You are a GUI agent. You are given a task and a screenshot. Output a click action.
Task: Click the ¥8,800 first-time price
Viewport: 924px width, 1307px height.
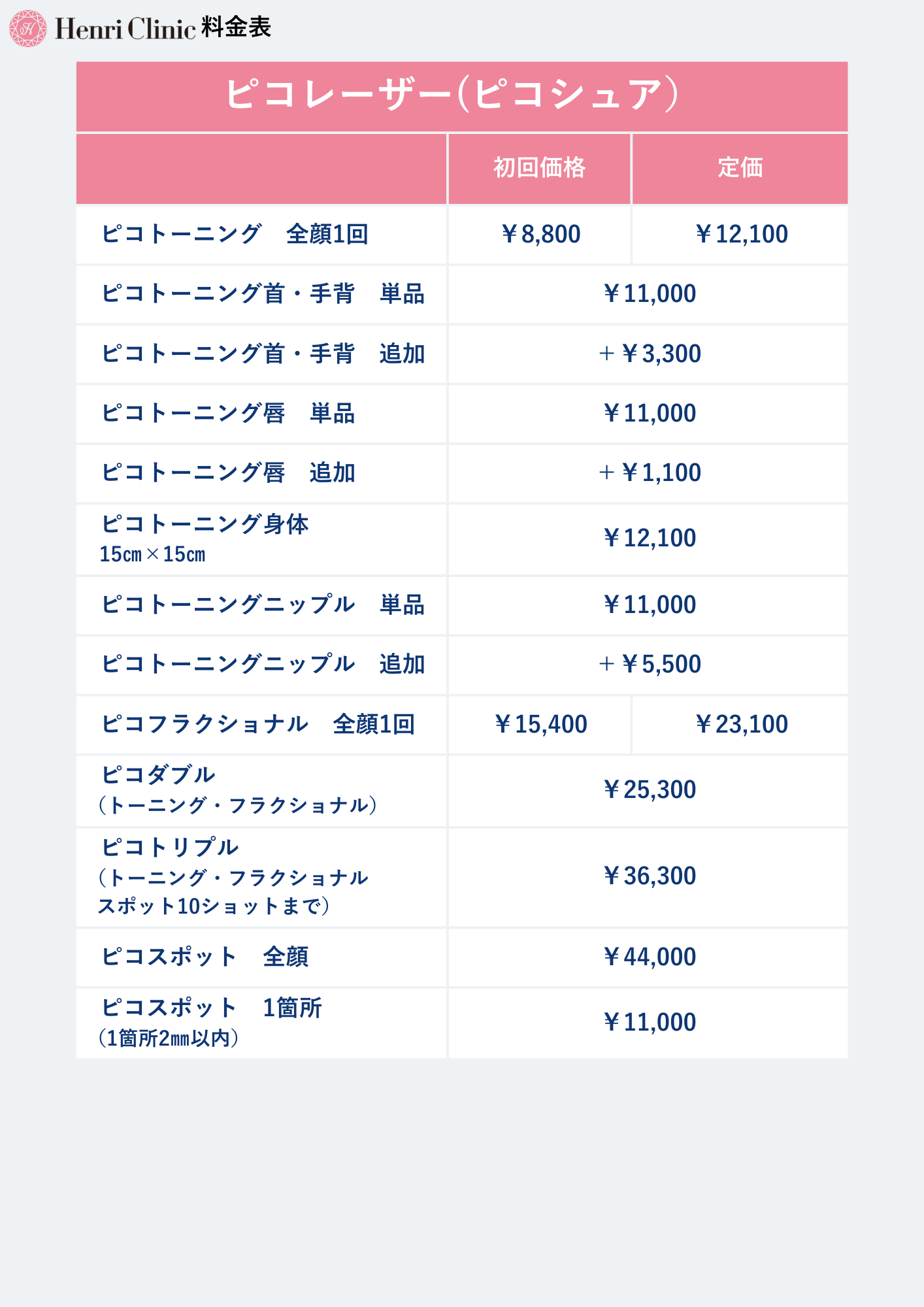coord(540,234)
